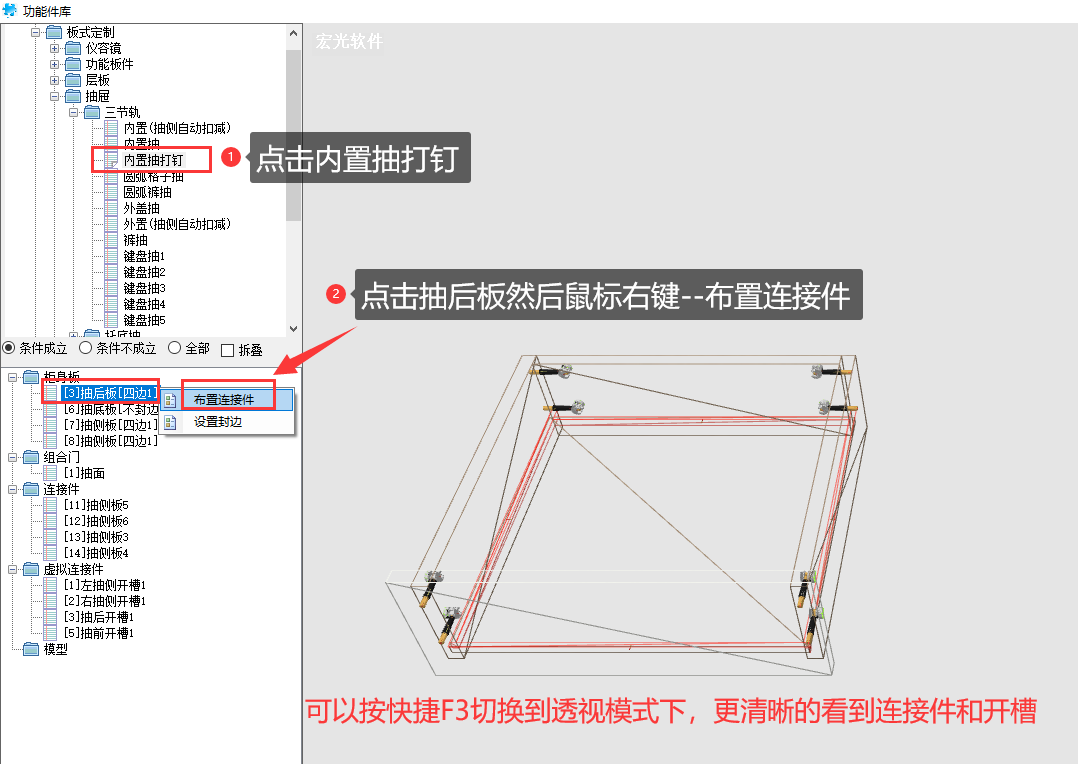
Task: Expand the 仪容镜 tree node
Action: tap(54, 48)
